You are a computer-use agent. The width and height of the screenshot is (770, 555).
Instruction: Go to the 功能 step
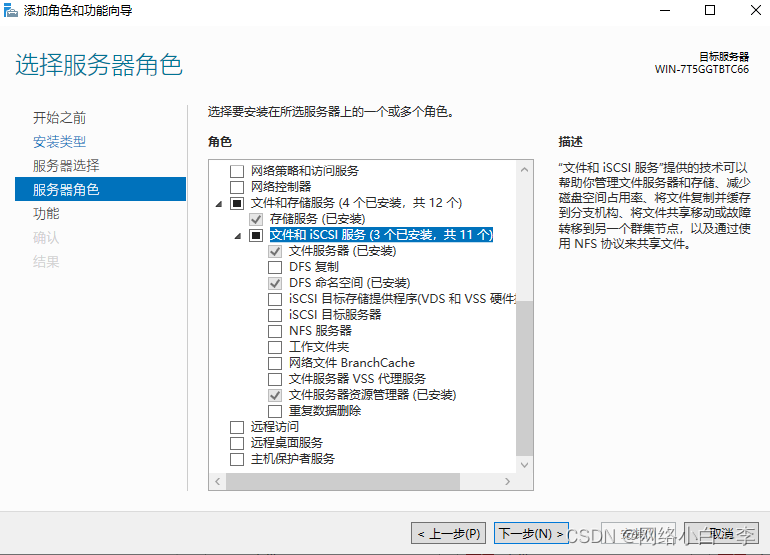click(x=46, y=213)
